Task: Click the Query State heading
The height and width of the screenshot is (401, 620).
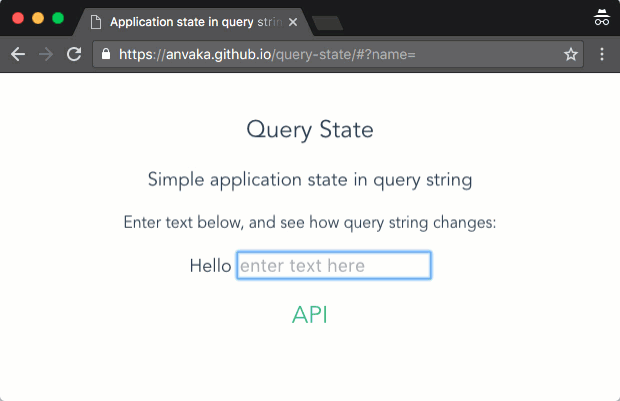Action: pyautogui.click(x=310, y=129)
